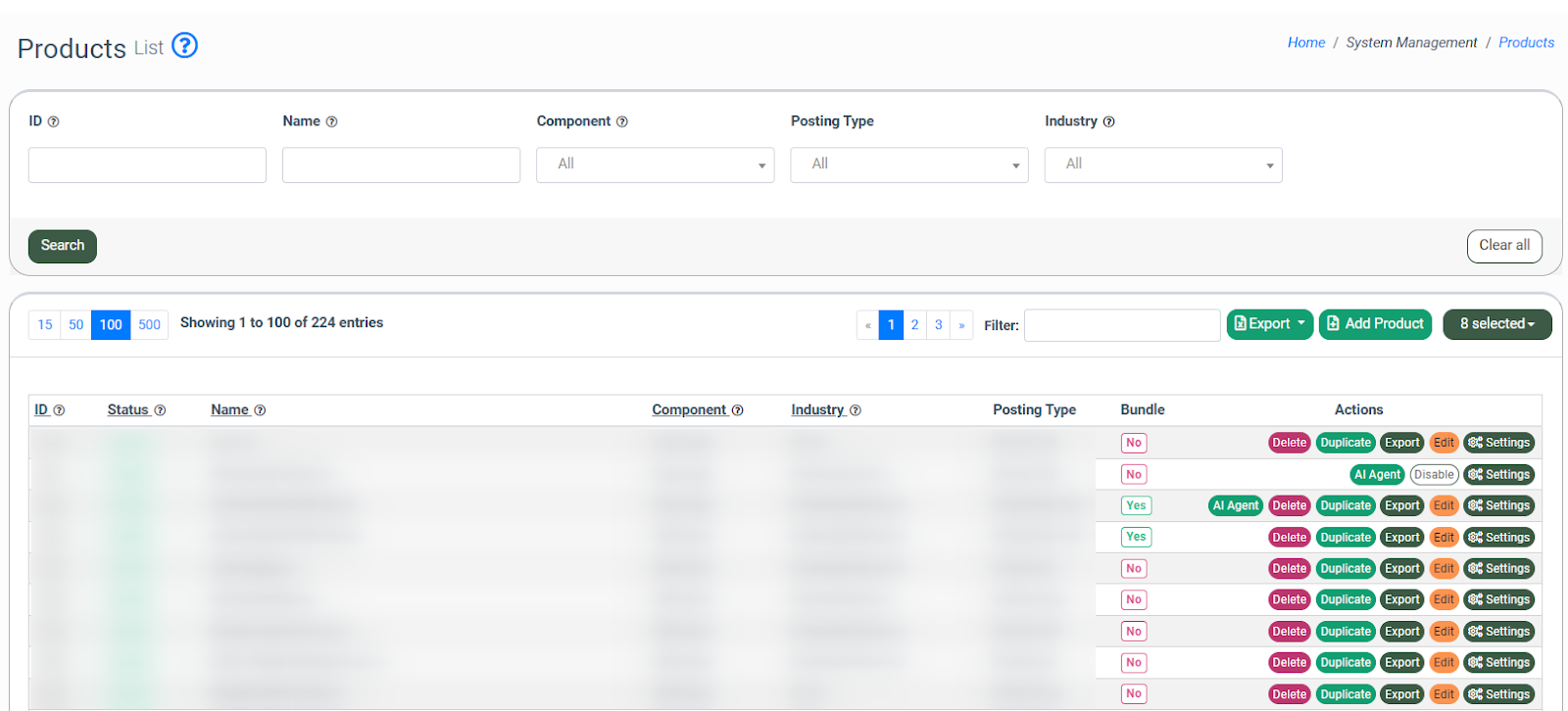
Task: Click the blue help icon beside Products List
Action: 184,46
